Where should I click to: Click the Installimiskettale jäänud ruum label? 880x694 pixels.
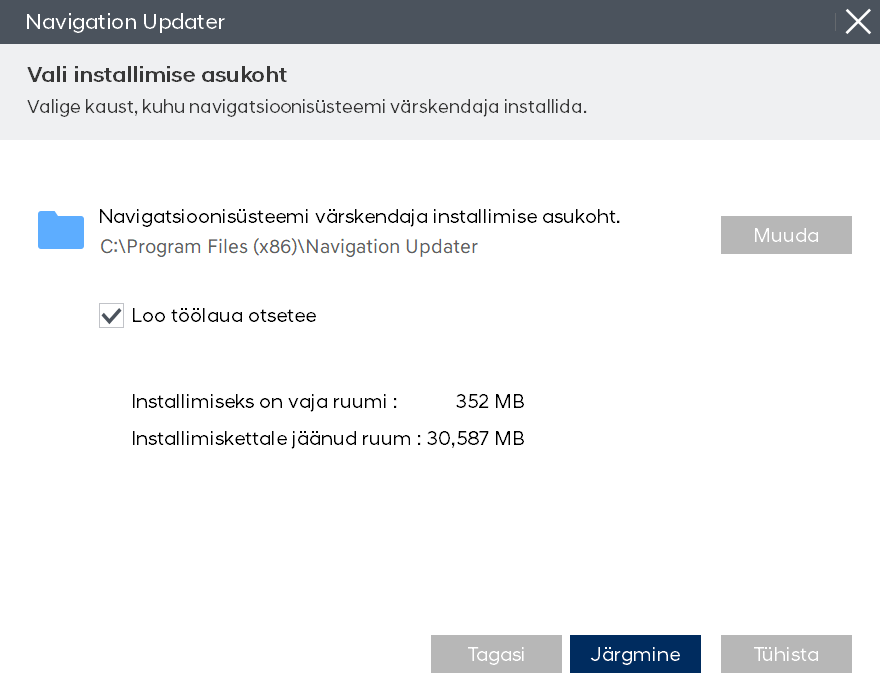coord(275,438)
